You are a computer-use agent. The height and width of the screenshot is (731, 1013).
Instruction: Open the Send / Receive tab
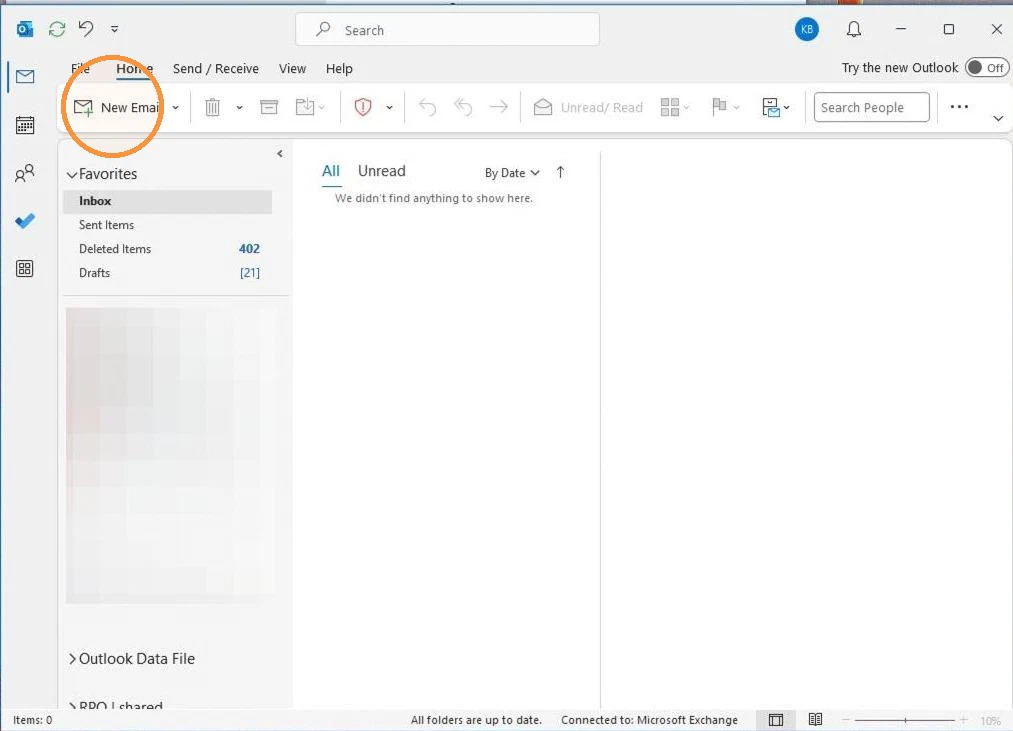[216, 69]
